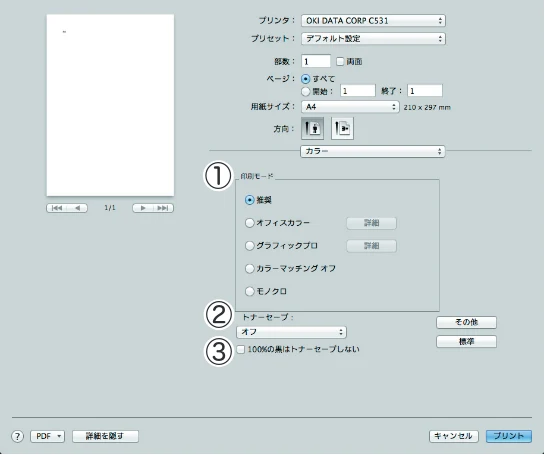Click the page preview thumbnail
545x455 pixels.
110,105
